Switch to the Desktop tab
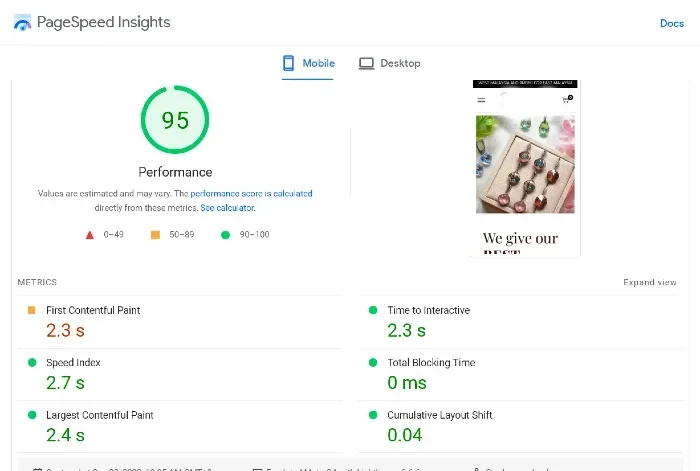Viewport: 700px width, 471px height. point(390,63)
